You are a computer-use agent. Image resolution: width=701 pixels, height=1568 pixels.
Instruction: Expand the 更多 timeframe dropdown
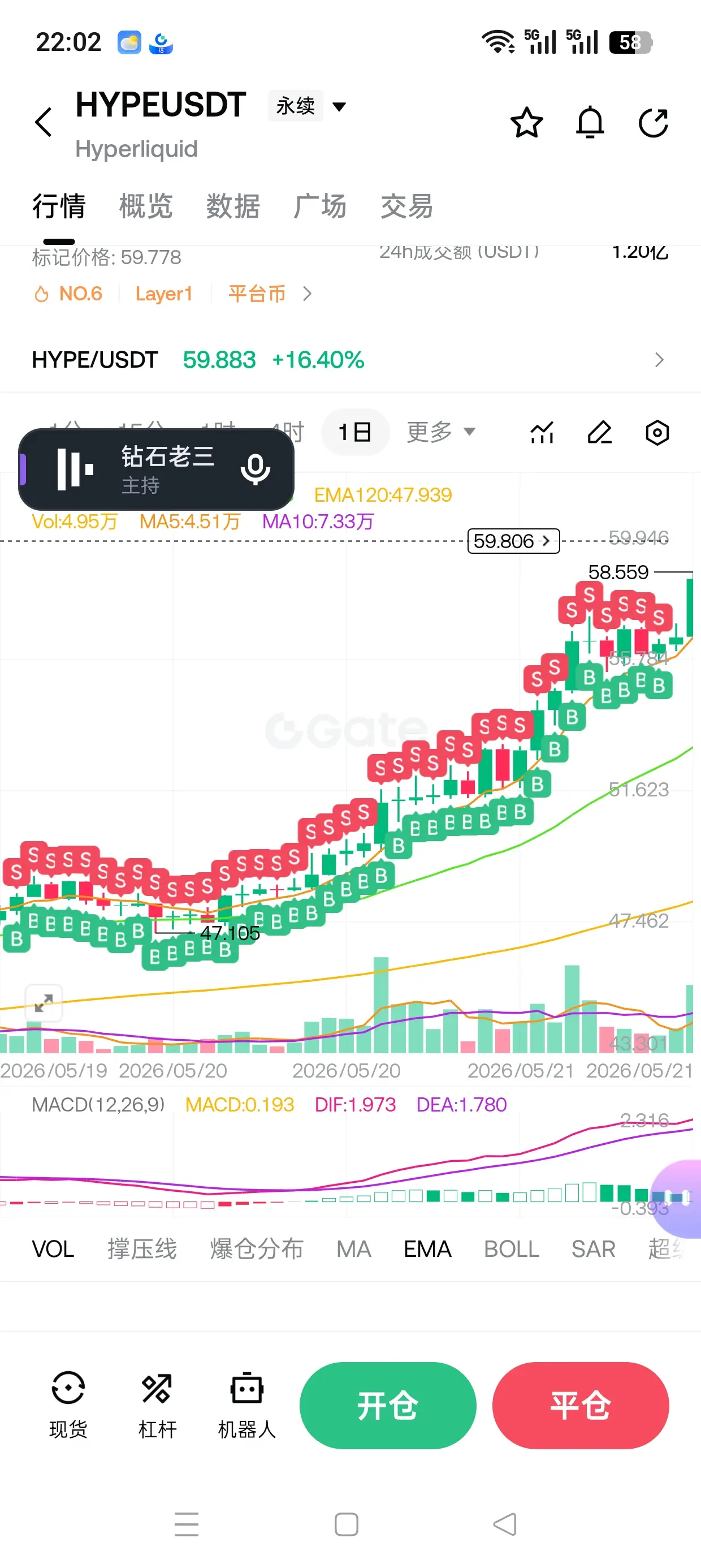pyautogui.click(x=440, y=432)
